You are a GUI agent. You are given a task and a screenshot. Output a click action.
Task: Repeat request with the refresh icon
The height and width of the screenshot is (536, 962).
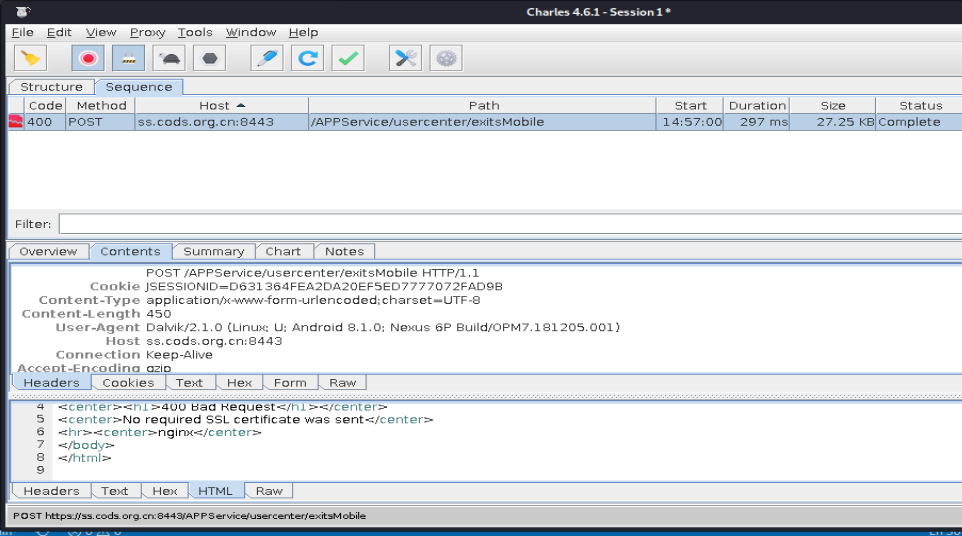(x=307, y=58)
